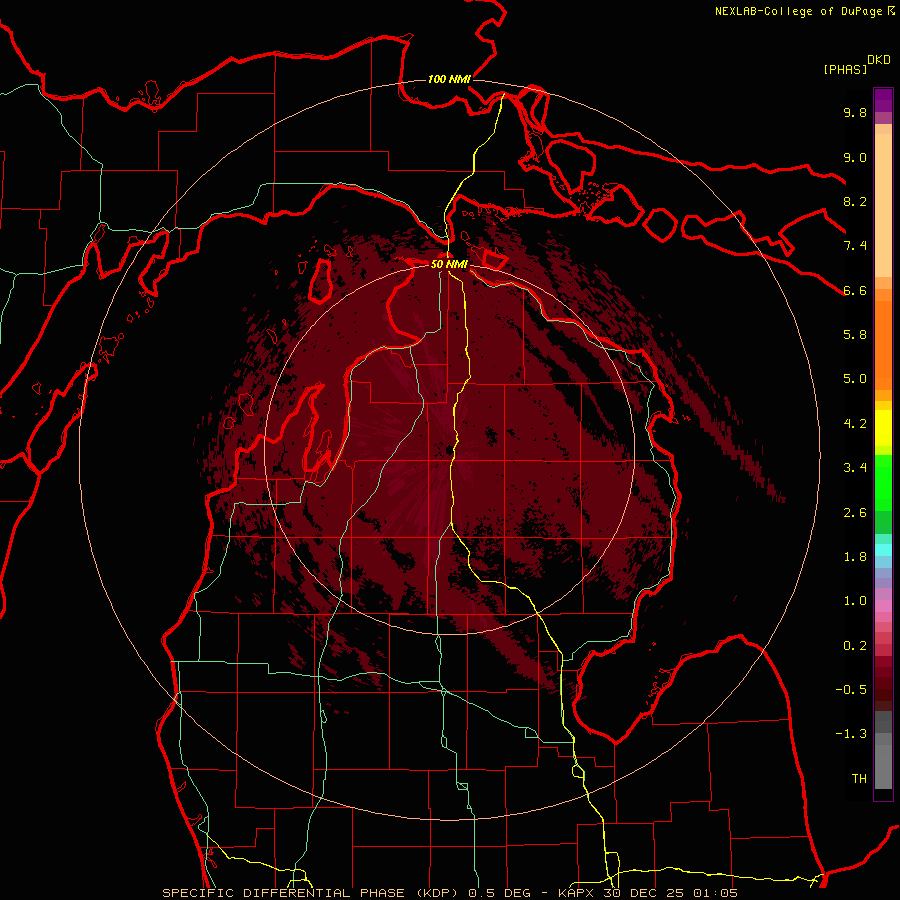This screenshot has width=900, height=900.
Task: Select the -1.3 scale value
Action: (x=851, y=734)
